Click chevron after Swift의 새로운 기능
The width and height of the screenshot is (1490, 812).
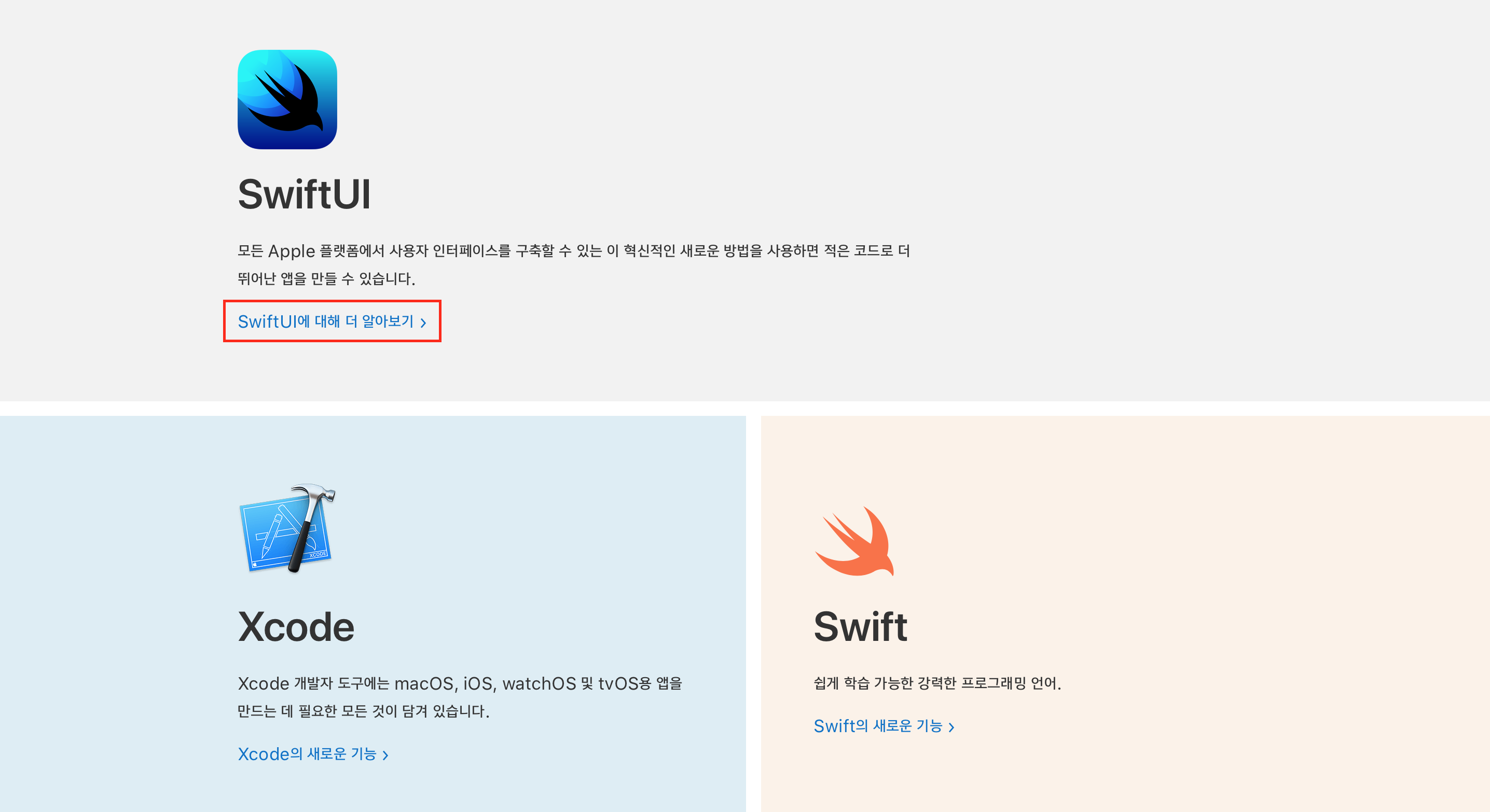[951, 727]
